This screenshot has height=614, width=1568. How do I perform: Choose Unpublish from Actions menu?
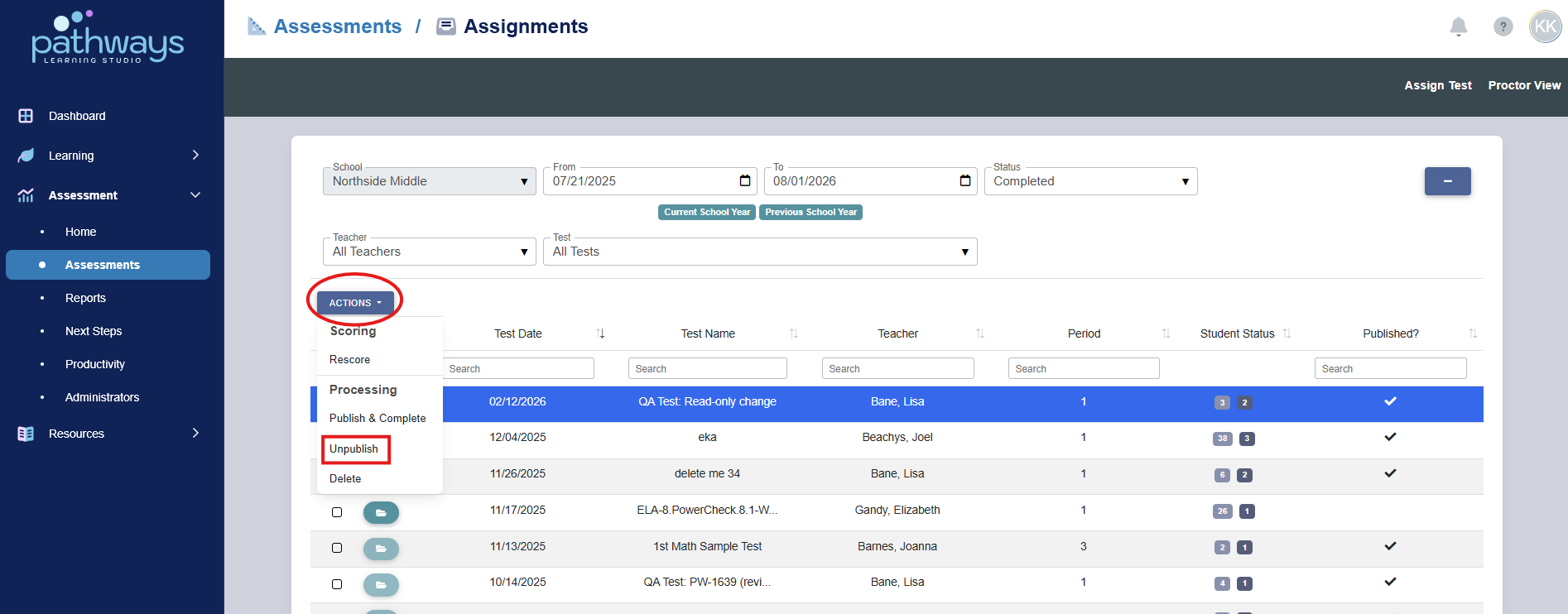tap(354, 449)
